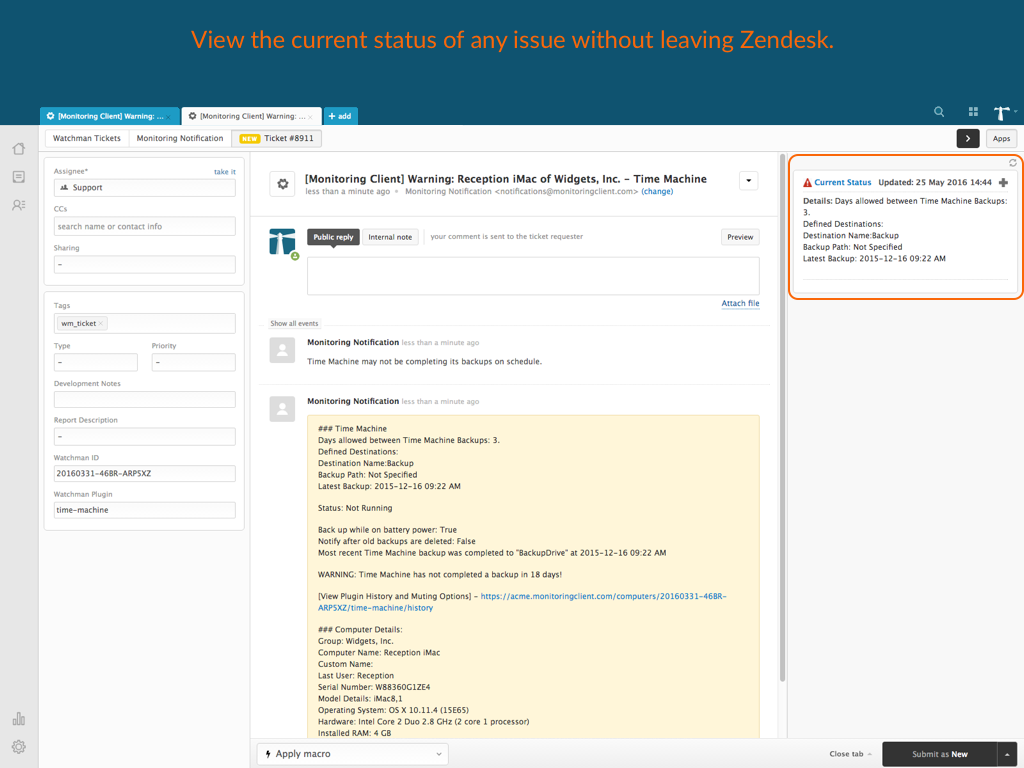Switch to the Watchman Tickets tab
The height and width of the screenshot is (768, 1024).
pyautogui.click(x=86, y=138)
